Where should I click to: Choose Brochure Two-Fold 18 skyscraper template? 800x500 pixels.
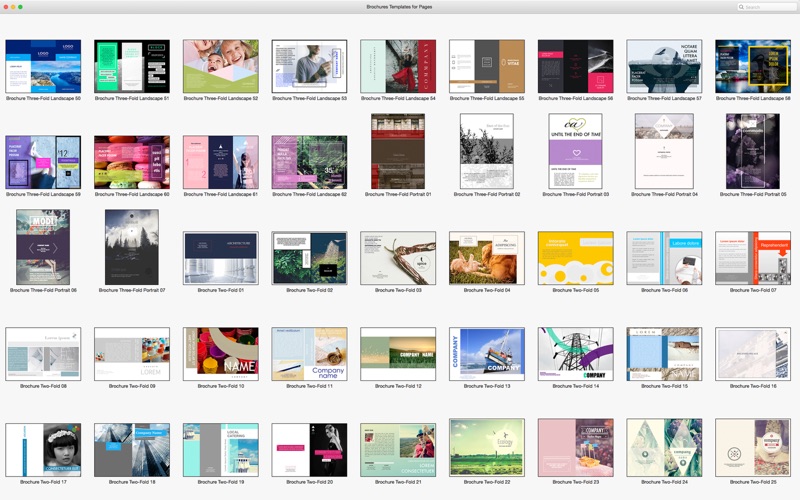[x=132, y=450]
